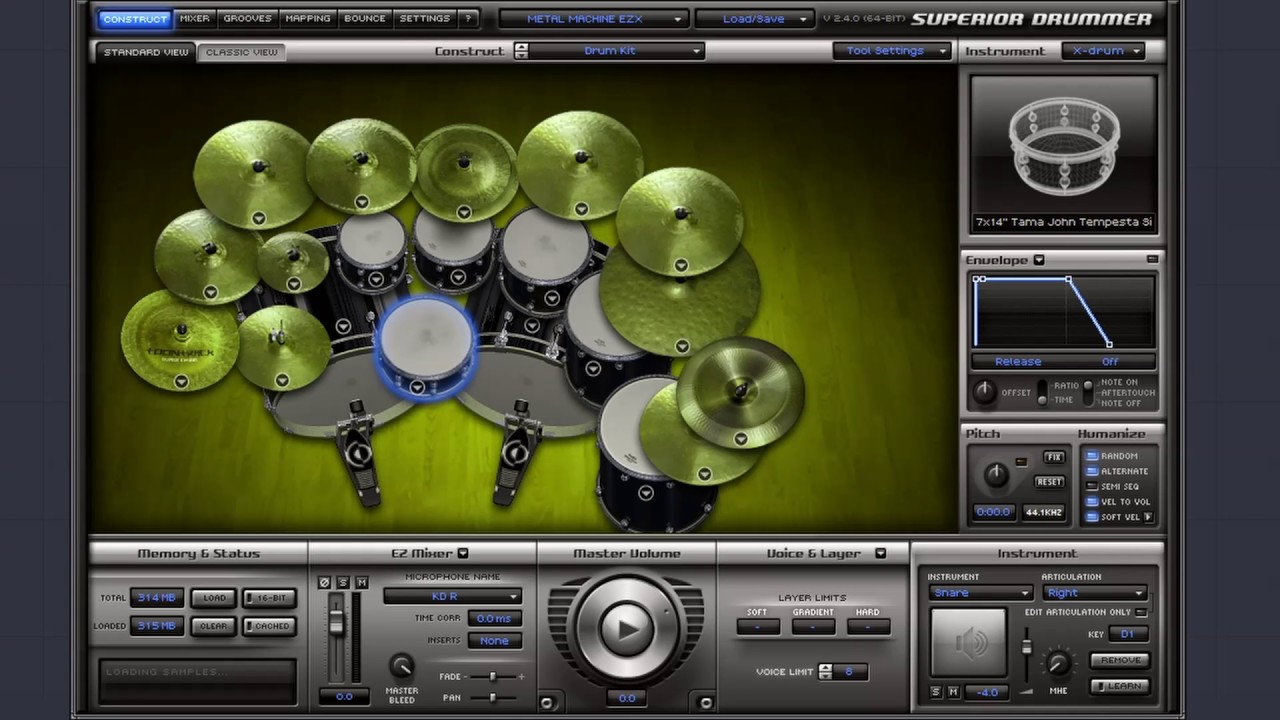This screenshot has height=720, width=1280.
Task: Select the right kick drum head
Action: (530, 390)
